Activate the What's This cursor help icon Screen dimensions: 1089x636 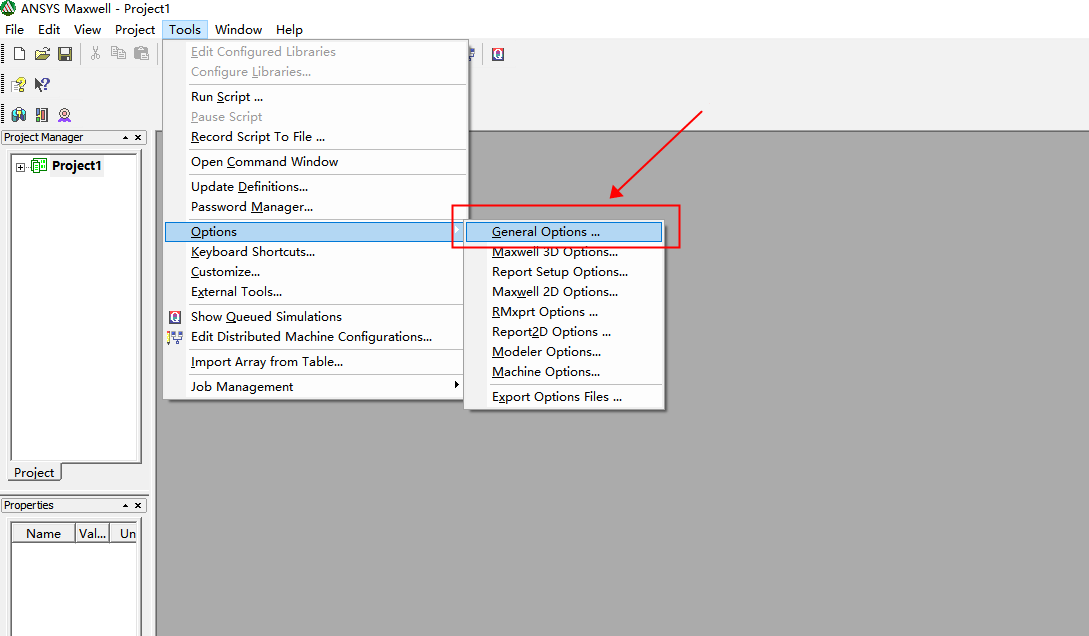pyautogui.click(x=42, y=85)
